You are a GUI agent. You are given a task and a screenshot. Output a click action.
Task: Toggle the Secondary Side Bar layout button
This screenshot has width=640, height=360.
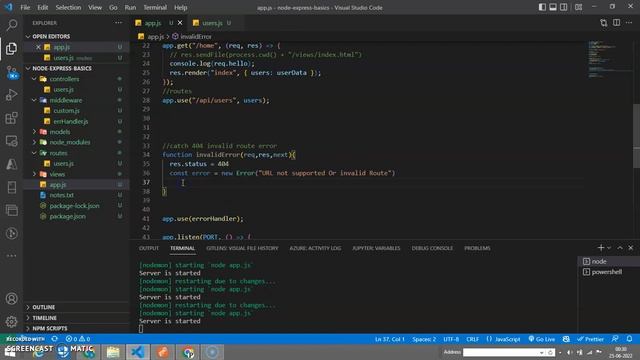pos(564,7)
